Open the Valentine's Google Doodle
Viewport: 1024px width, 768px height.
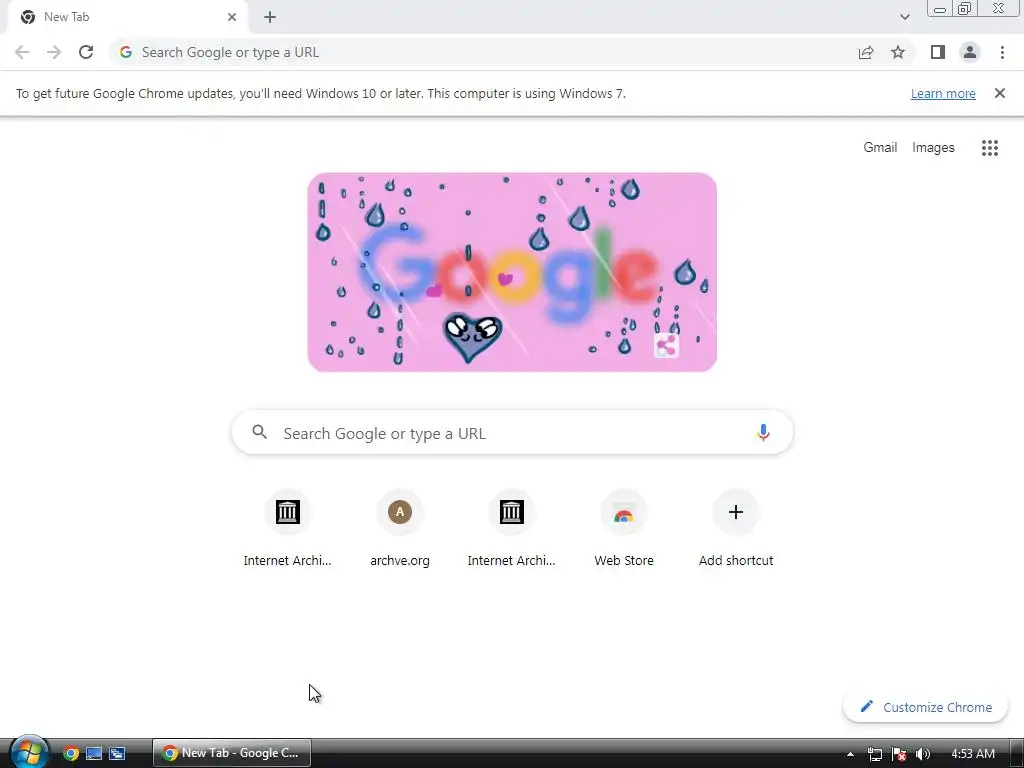[512, 272]
